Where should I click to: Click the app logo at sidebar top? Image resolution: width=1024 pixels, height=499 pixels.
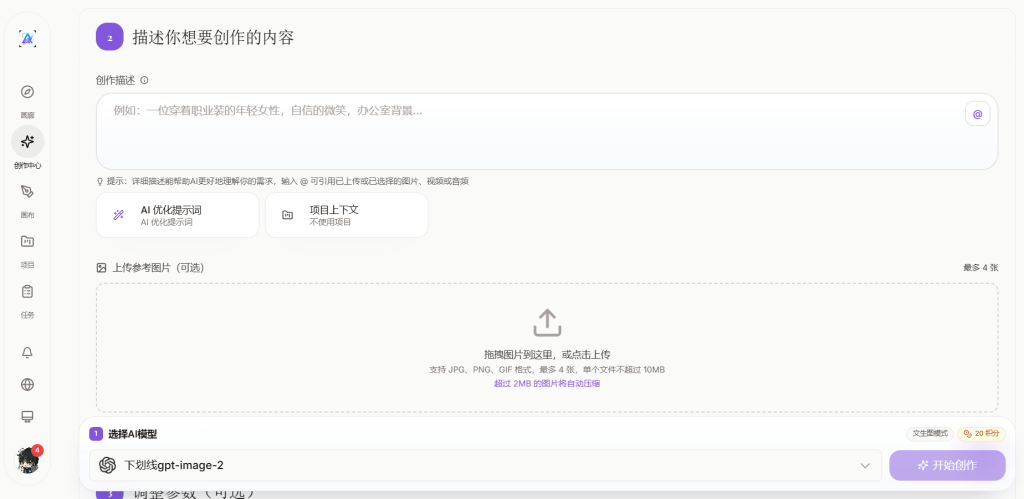(27, 39)
